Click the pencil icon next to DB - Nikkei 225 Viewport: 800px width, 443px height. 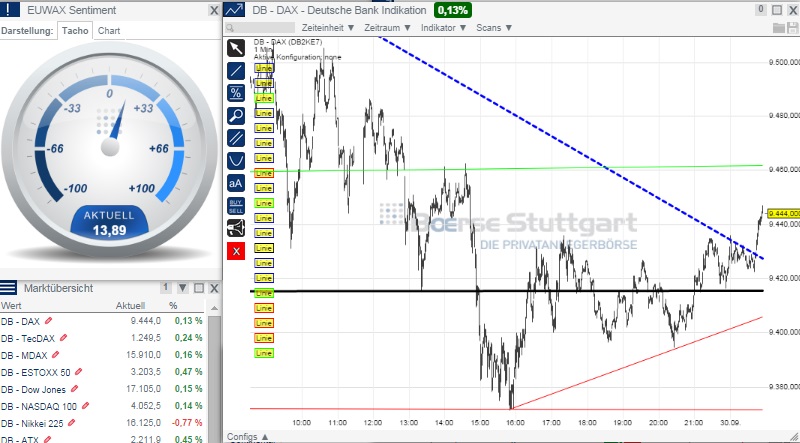(x=72, y=423)
